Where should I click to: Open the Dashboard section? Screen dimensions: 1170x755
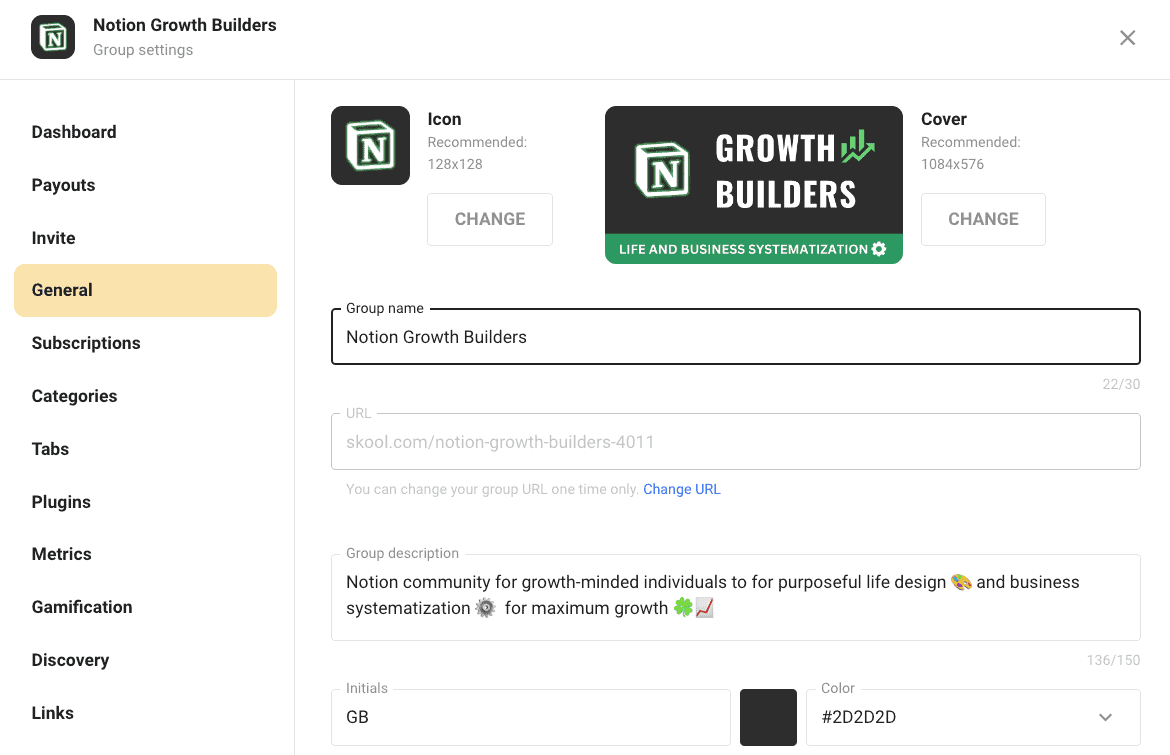tap(74, 132)
